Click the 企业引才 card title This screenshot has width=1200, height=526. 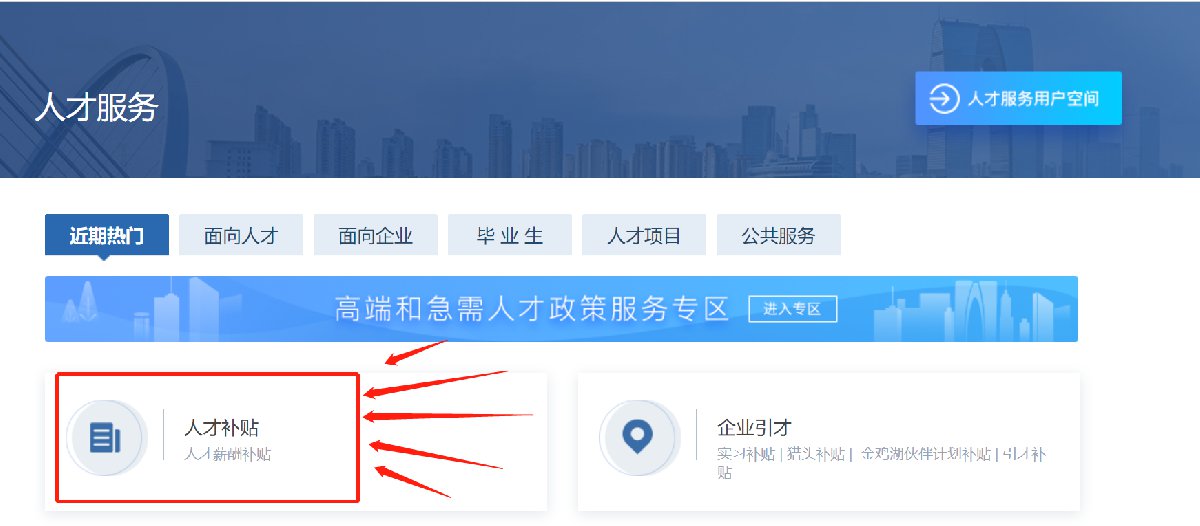[x=755, y=427]
